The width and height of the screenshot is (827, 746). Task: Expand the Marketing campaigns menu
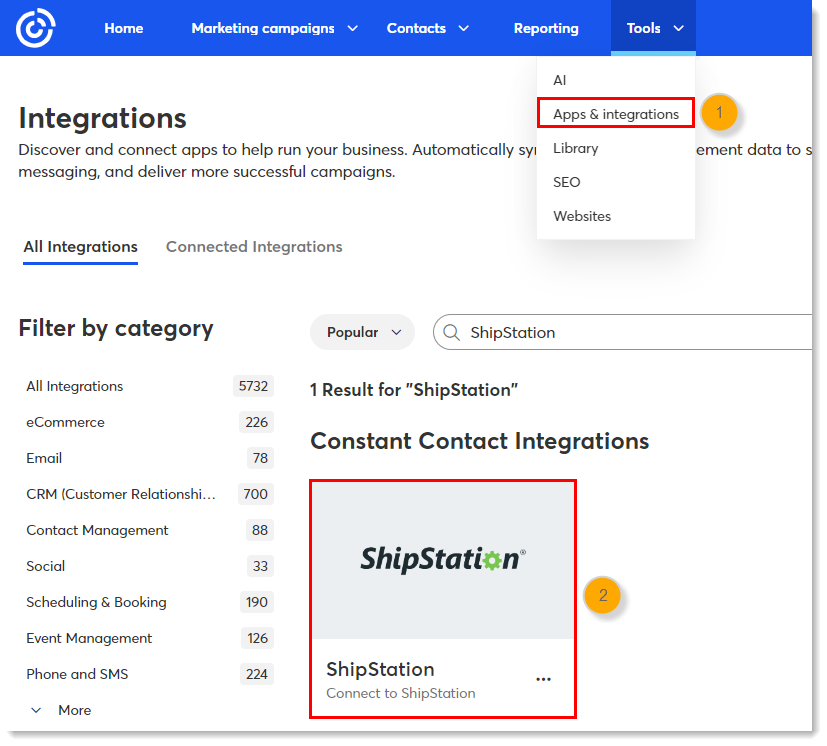274,28
